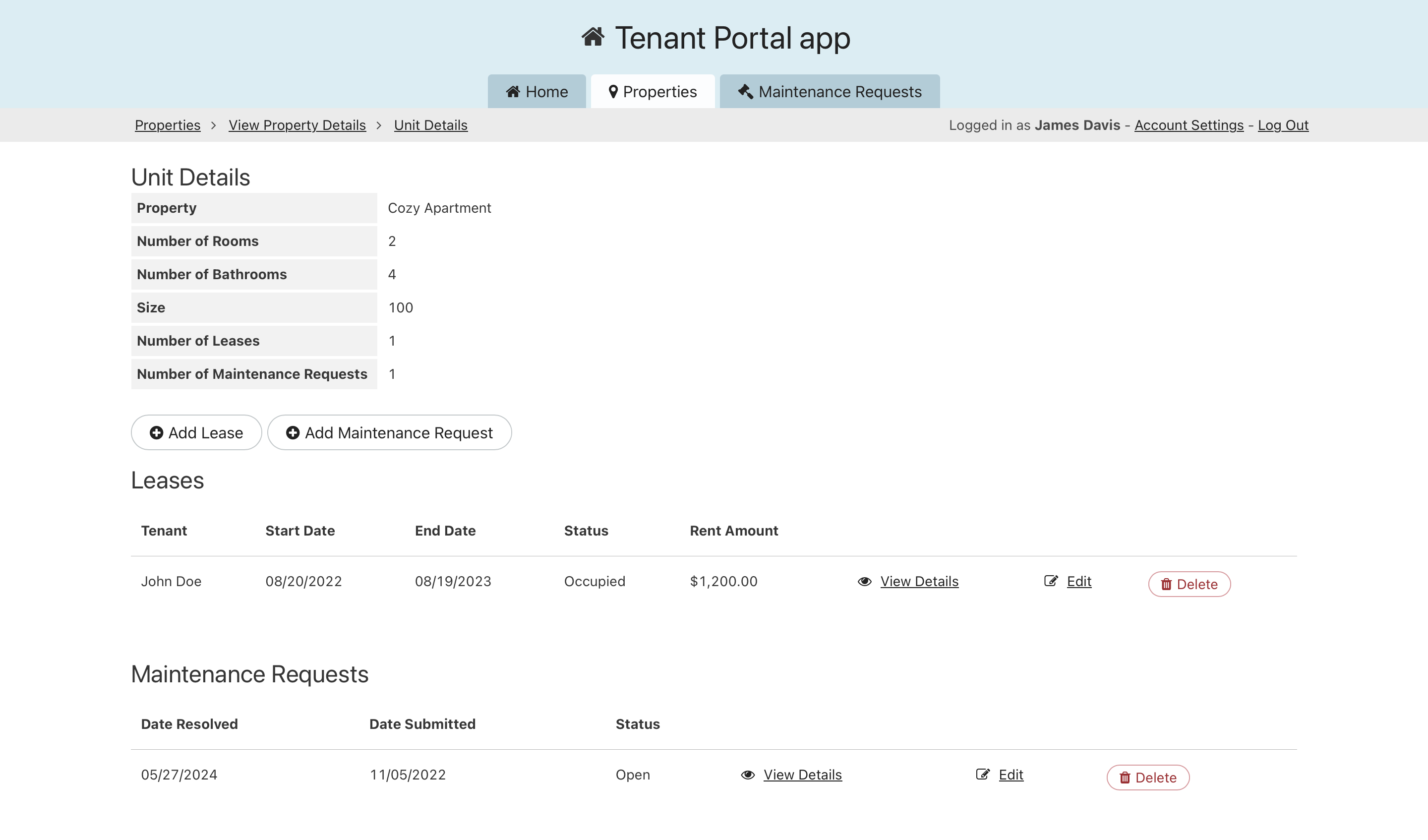The image size is (1428, 840).
Task: Click the plus icon on the Add Lease button
Action: 156,433
